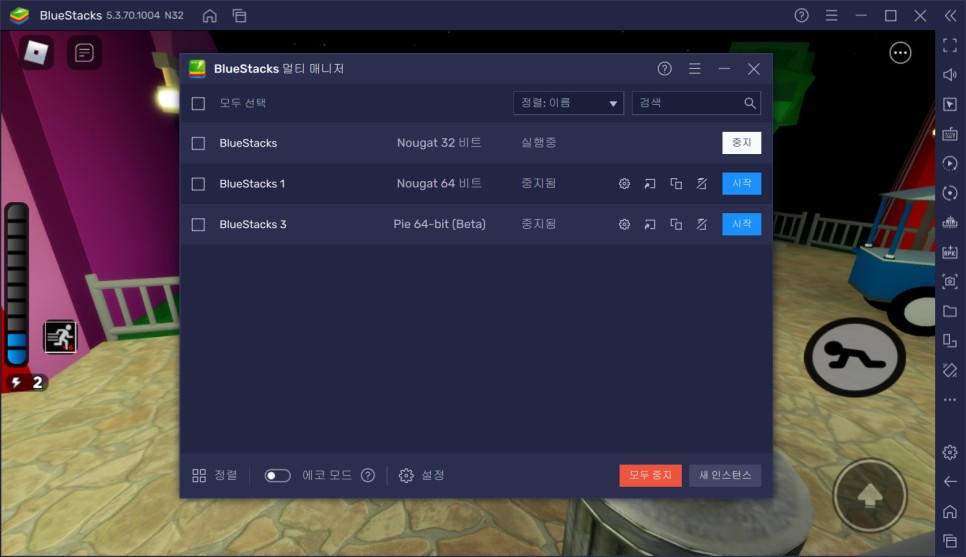Open help in Multi Manager title bar

(664, 68)
